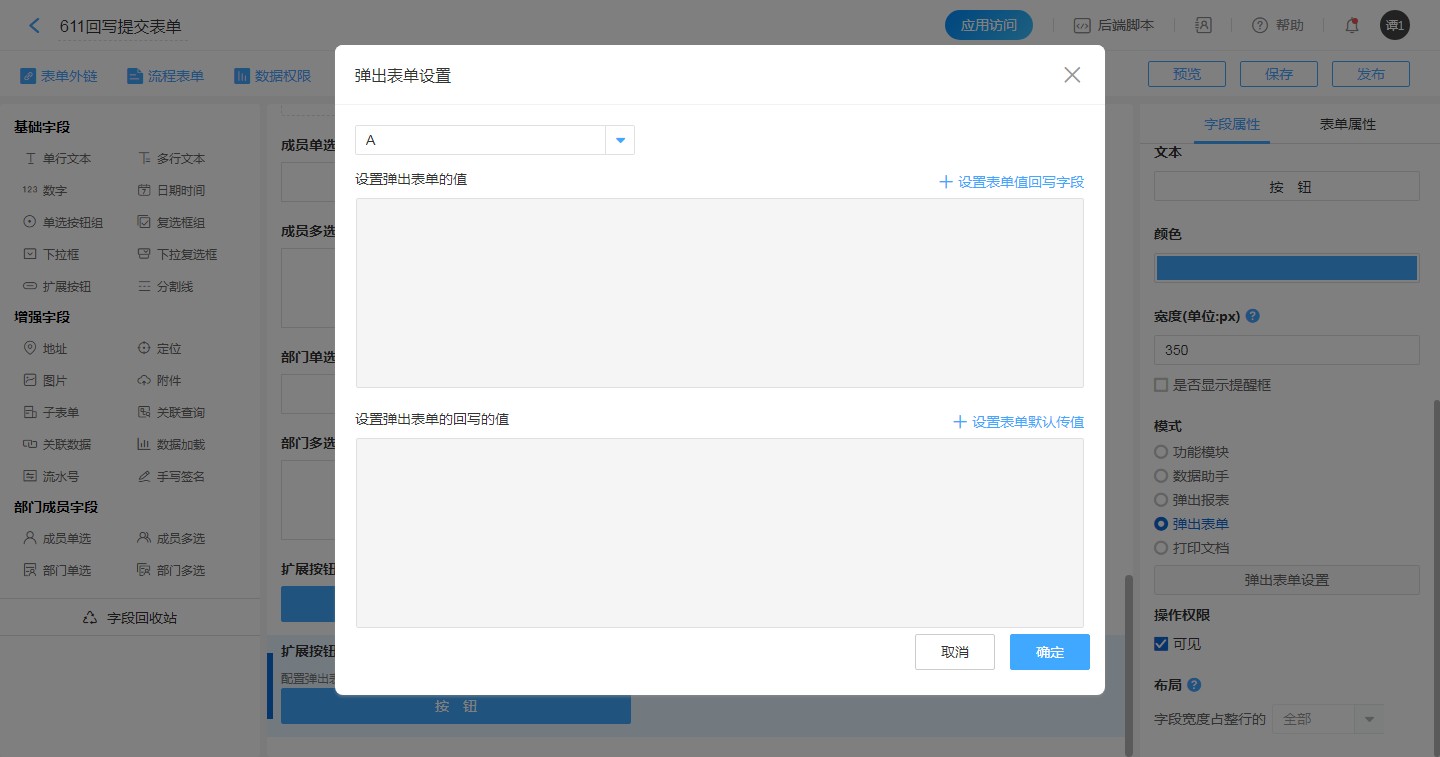This screenshot has height=757, width=1440.
Task: Click the 后端脚本 code icon
Action: [1081, 26]
